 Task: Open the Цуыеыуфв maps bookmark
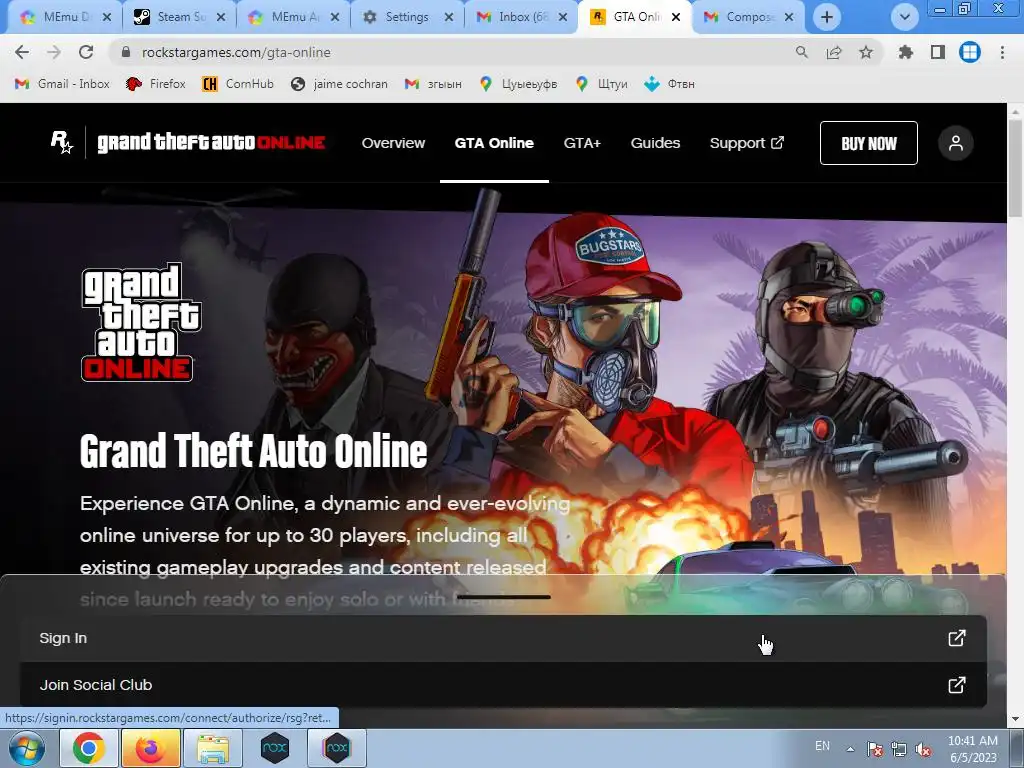(518, 84)
